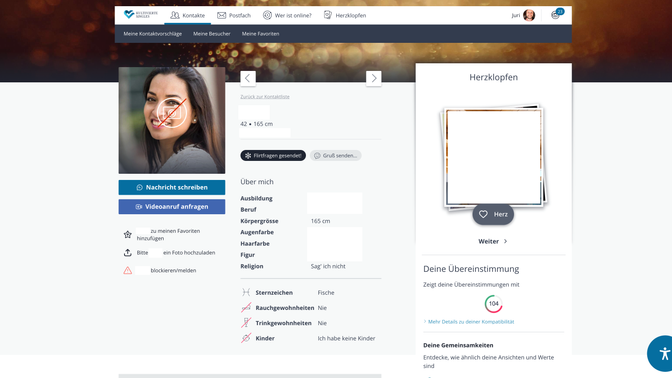Click the Über mich heading

[257, 182]
